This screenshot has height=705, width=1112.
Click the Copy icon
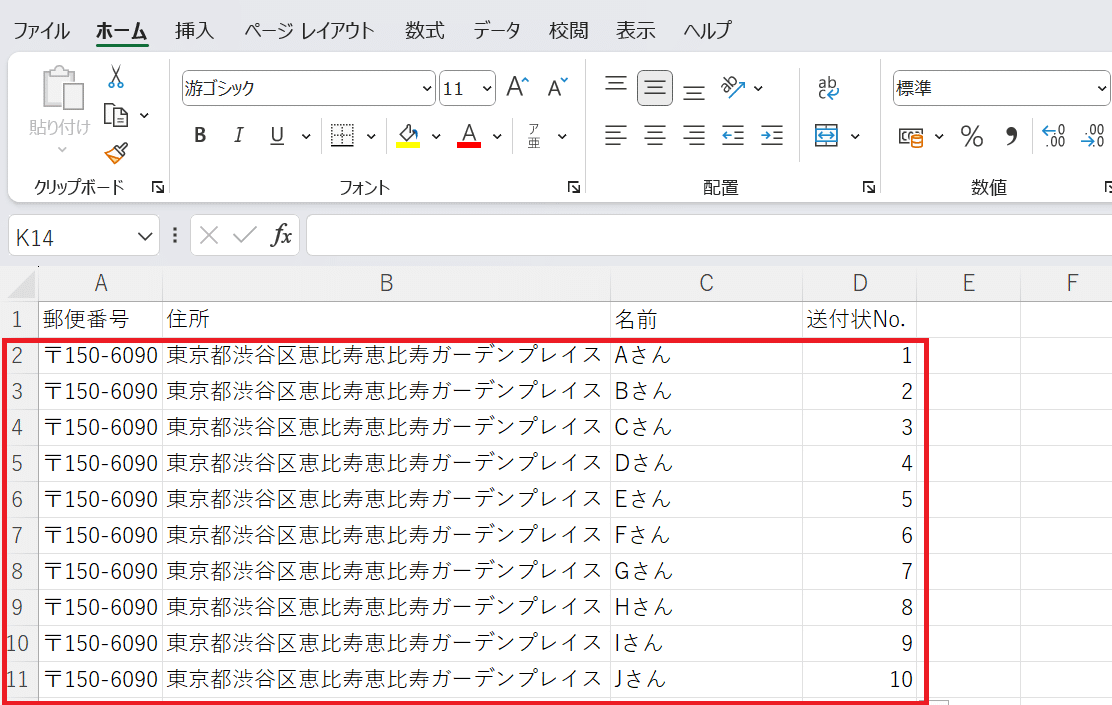(x=116, y=115)
